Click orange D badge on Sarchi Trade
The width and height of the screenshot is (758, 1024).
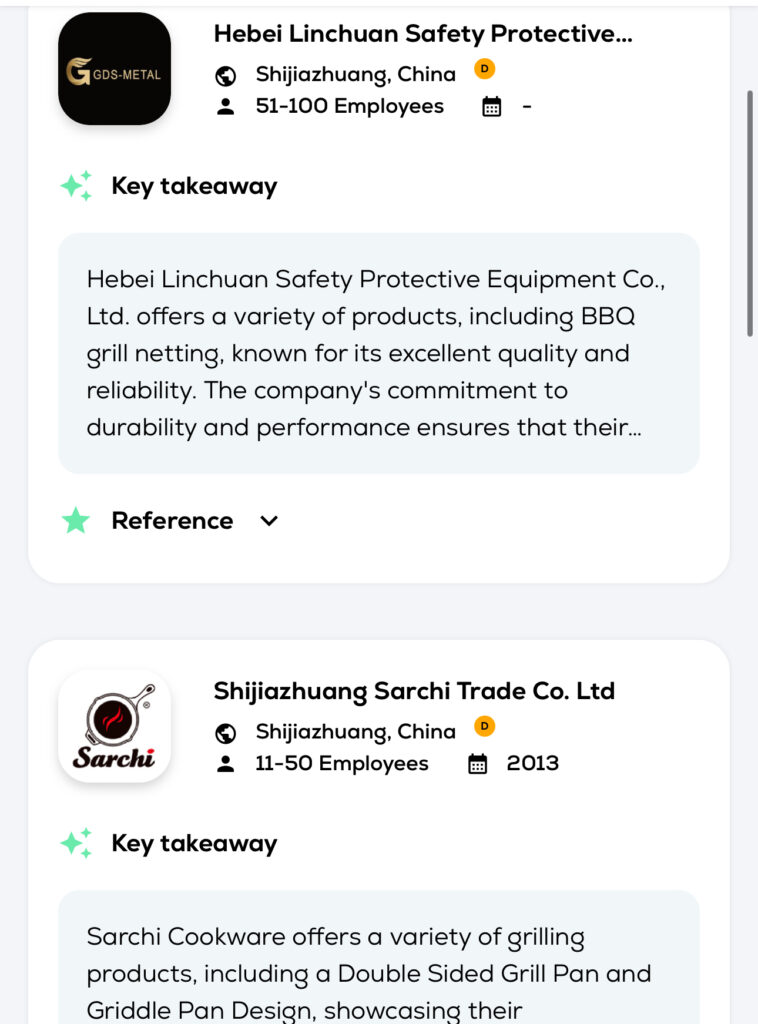[484, 726]
